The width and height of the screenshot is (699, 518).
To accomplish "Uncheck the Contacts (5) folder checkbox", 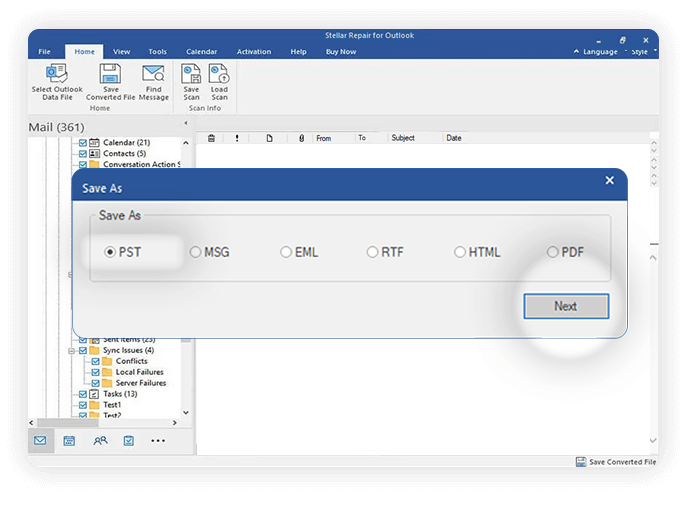I will [x=83, y=154].
